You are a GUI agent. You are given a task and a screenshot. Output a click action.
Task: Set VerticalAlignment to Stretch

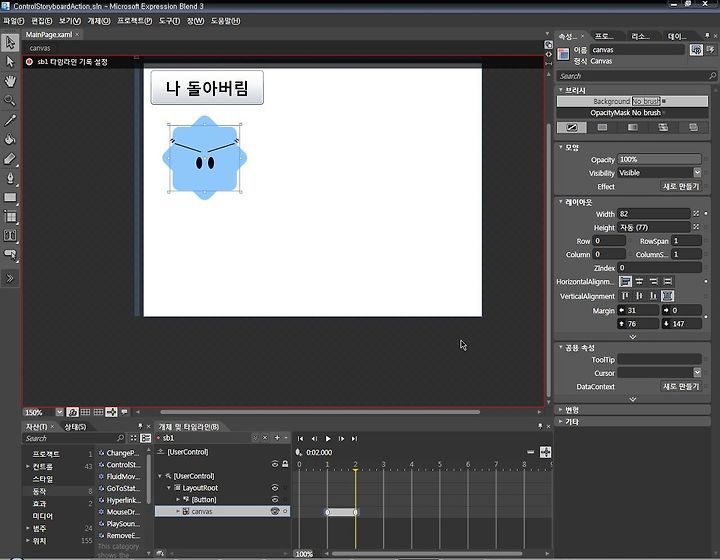pyautogui.click(x=668, y=296)
